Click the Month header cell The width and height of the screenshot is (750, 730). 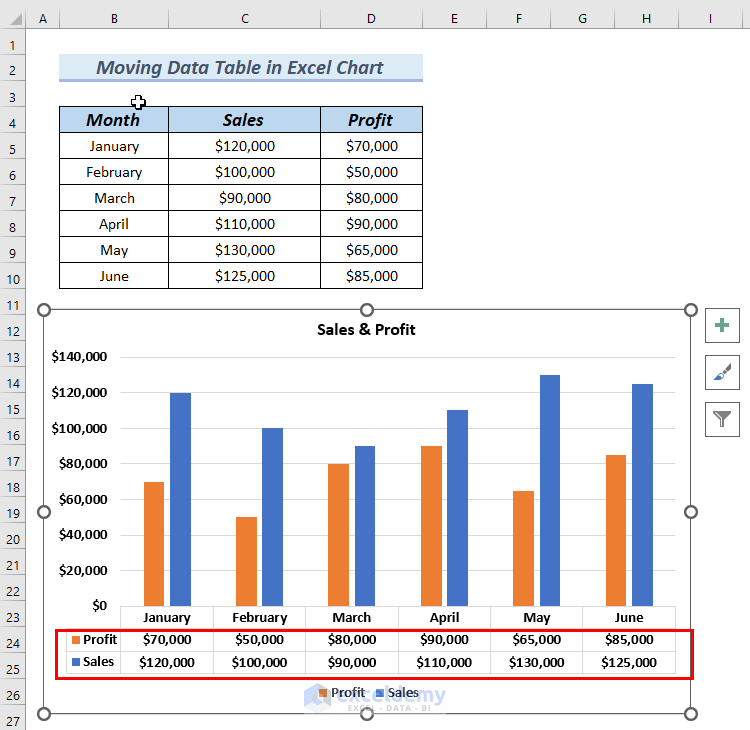(x=114, y=120)
